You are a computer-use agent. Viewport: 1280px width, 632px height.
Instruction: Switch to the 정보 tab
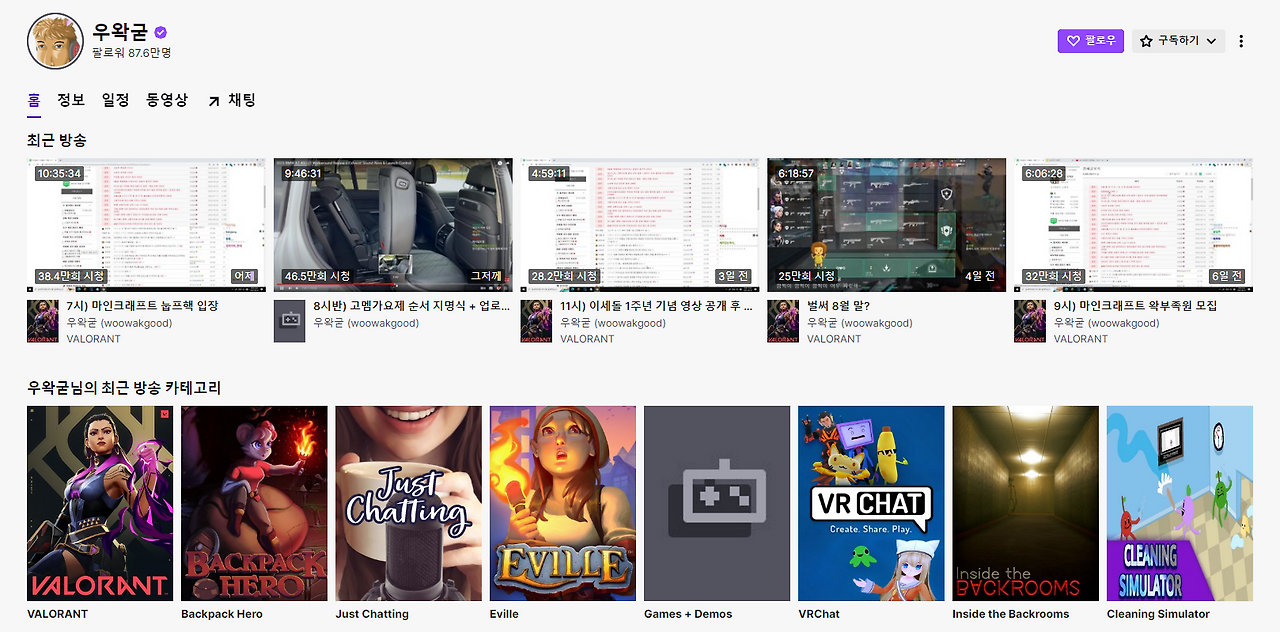coord(71,100)
